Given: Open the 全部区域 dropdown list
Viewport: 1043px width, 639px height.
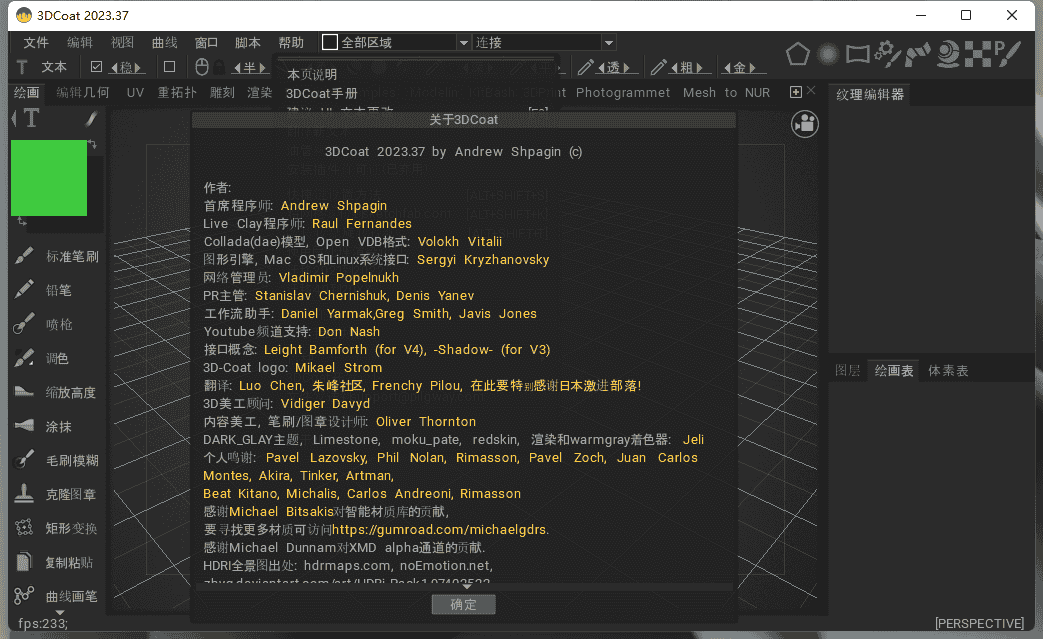Looking at the screenshot, I should coord(463,43).
